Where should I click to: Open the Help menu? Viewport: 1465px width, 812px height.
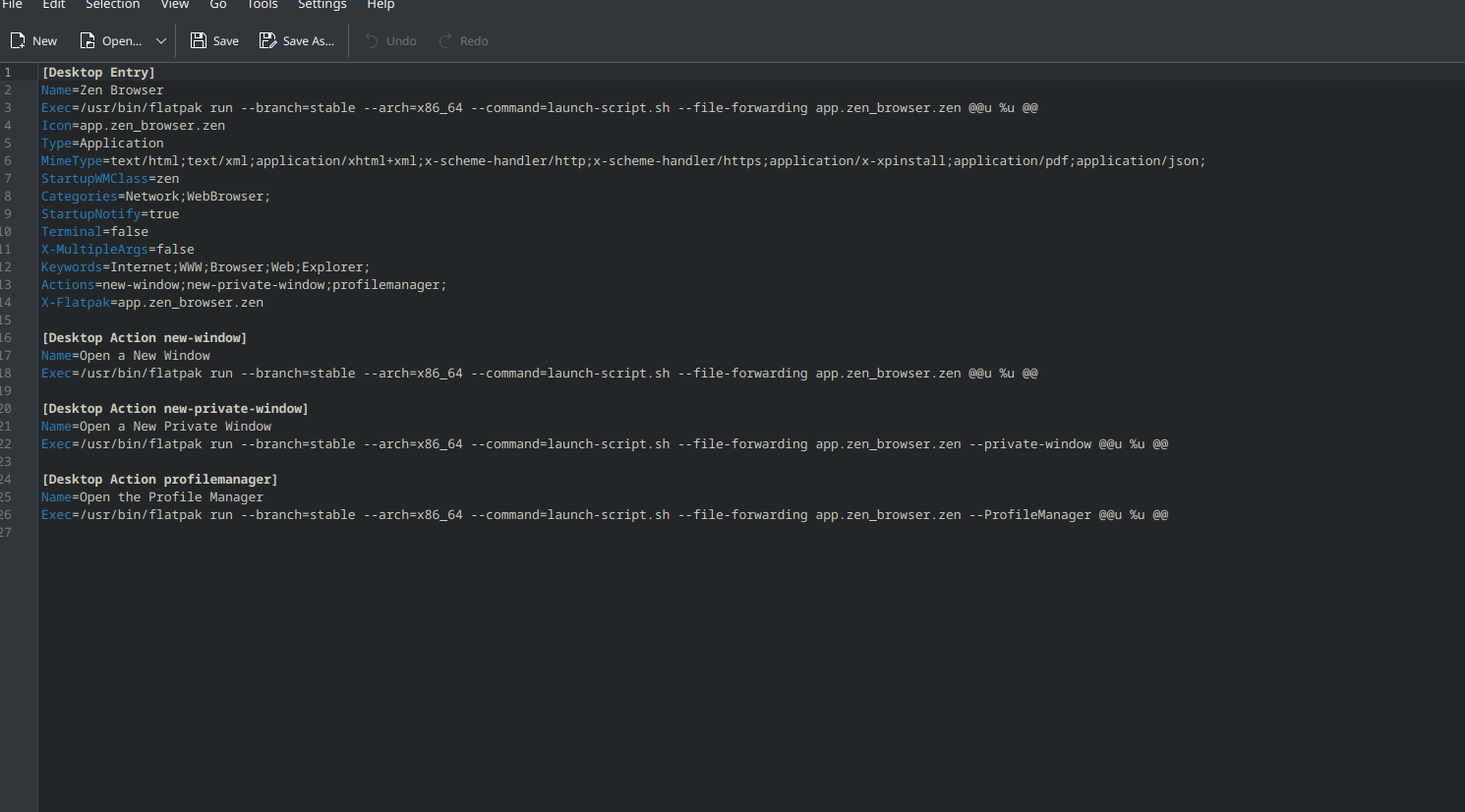(x=381, y=5)
